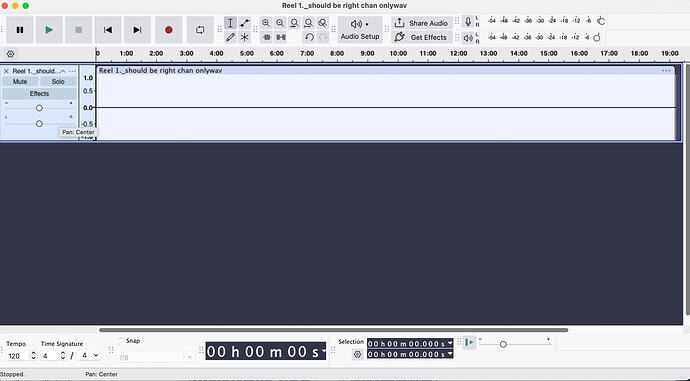Zoom out with the magnifier minus icon
Viewport: 690px width, 381px height.
[x=280, y=23]
